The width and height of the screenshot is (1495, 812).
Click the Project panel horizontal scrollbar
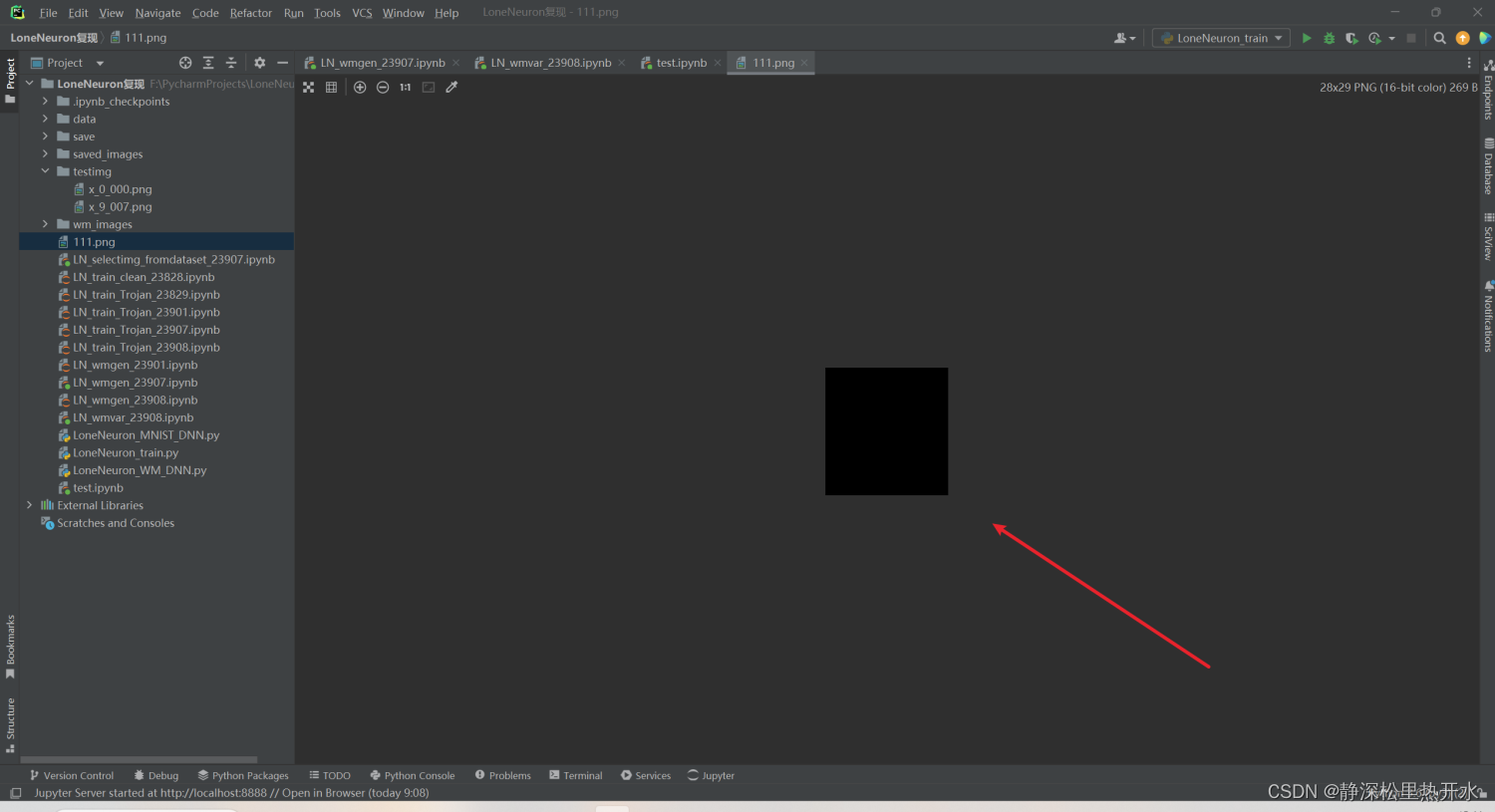(139, 759)
